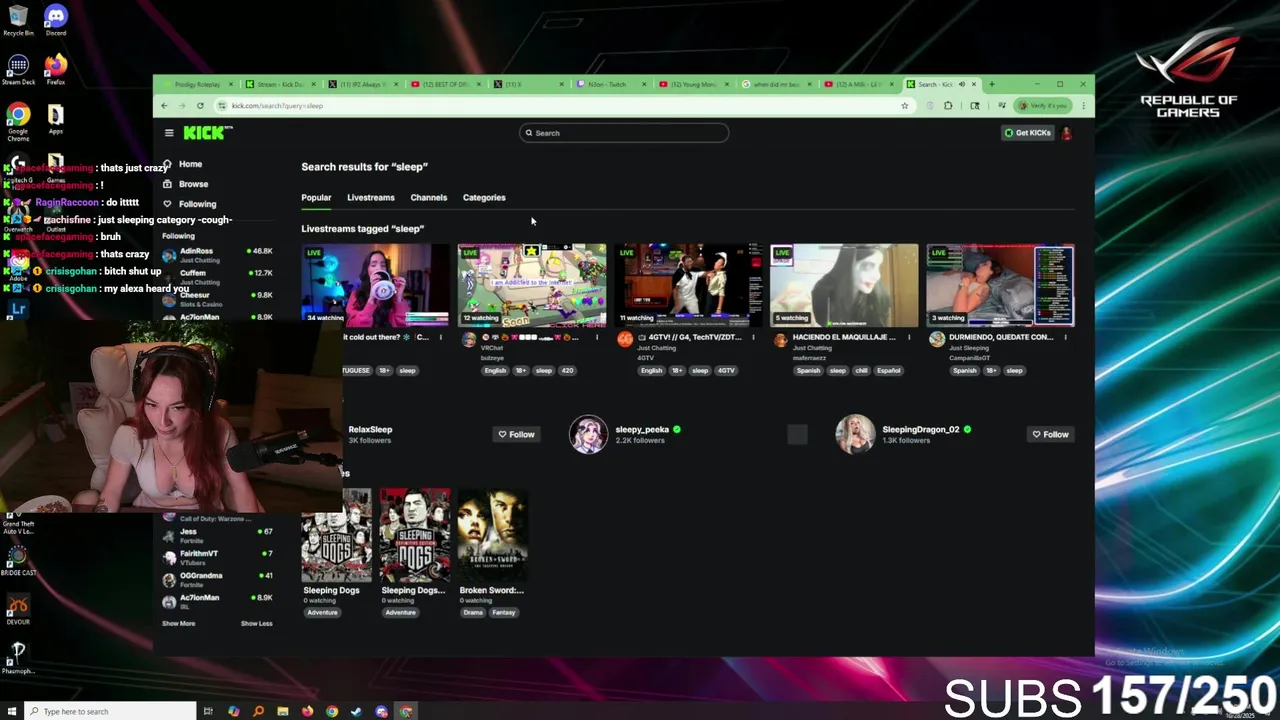The width and height of the screenshot is (1280, 720).
Task: Open the Home icon in Kick sidebar
Action: coord(168,164)
